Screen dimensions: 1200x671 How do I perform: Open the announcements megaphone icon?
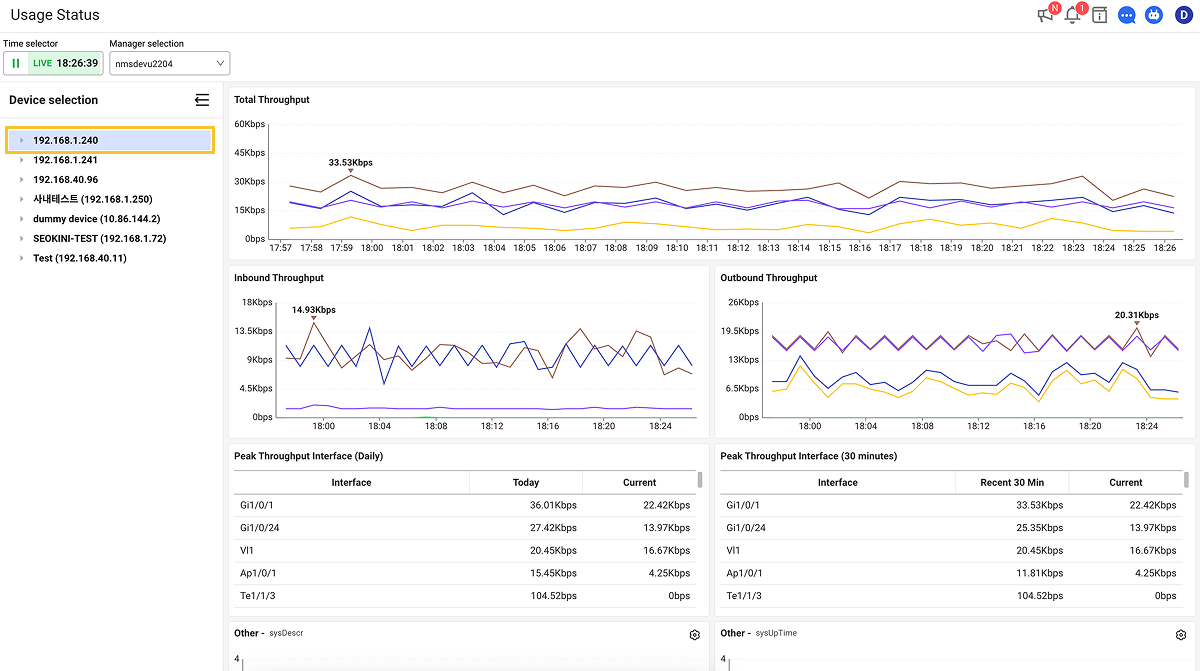tap(1046, 15)
